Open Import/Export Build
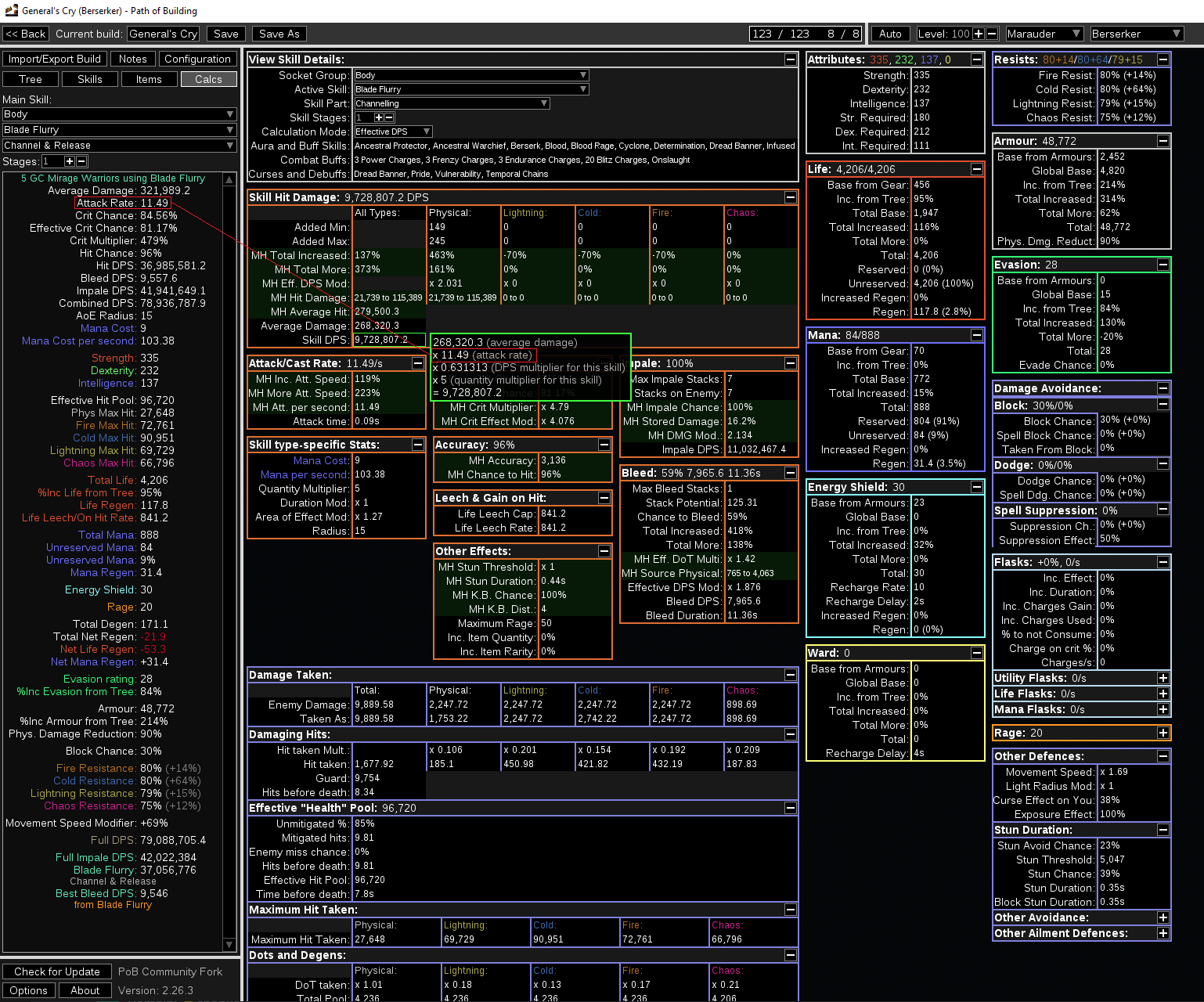 click(55, 59)
